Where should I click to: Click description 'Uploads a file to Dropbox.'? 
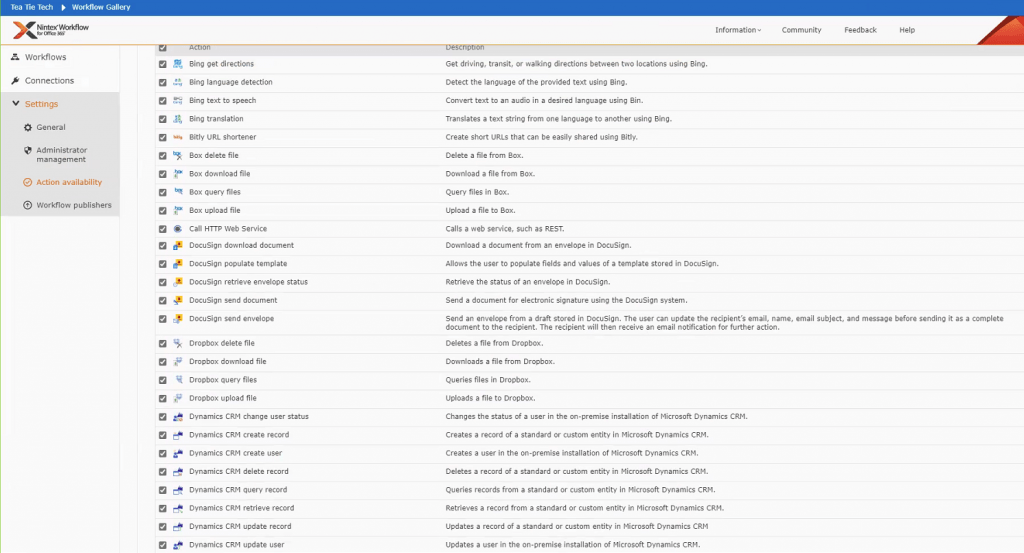pos(490,398)
